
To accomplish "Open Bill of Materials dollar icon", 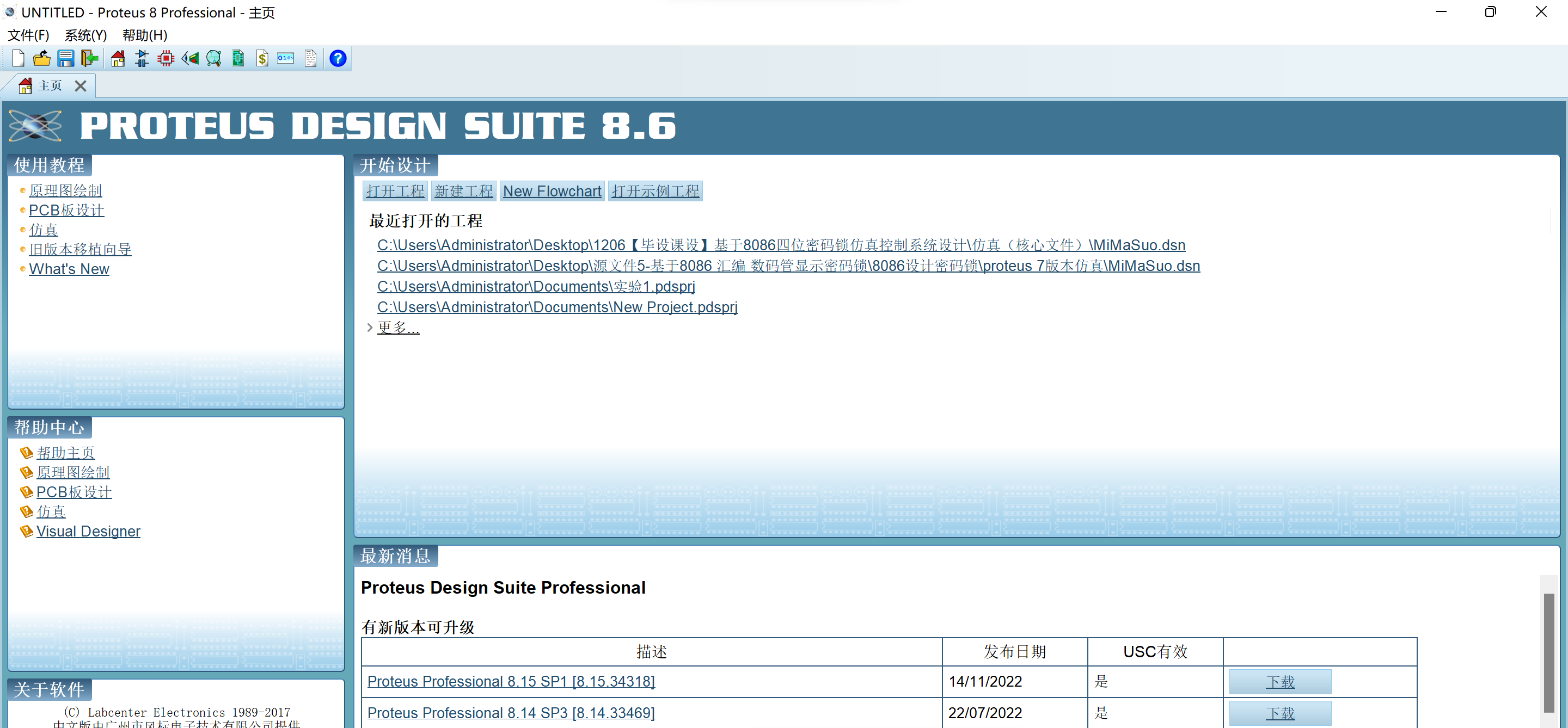I will click(262, 58).
